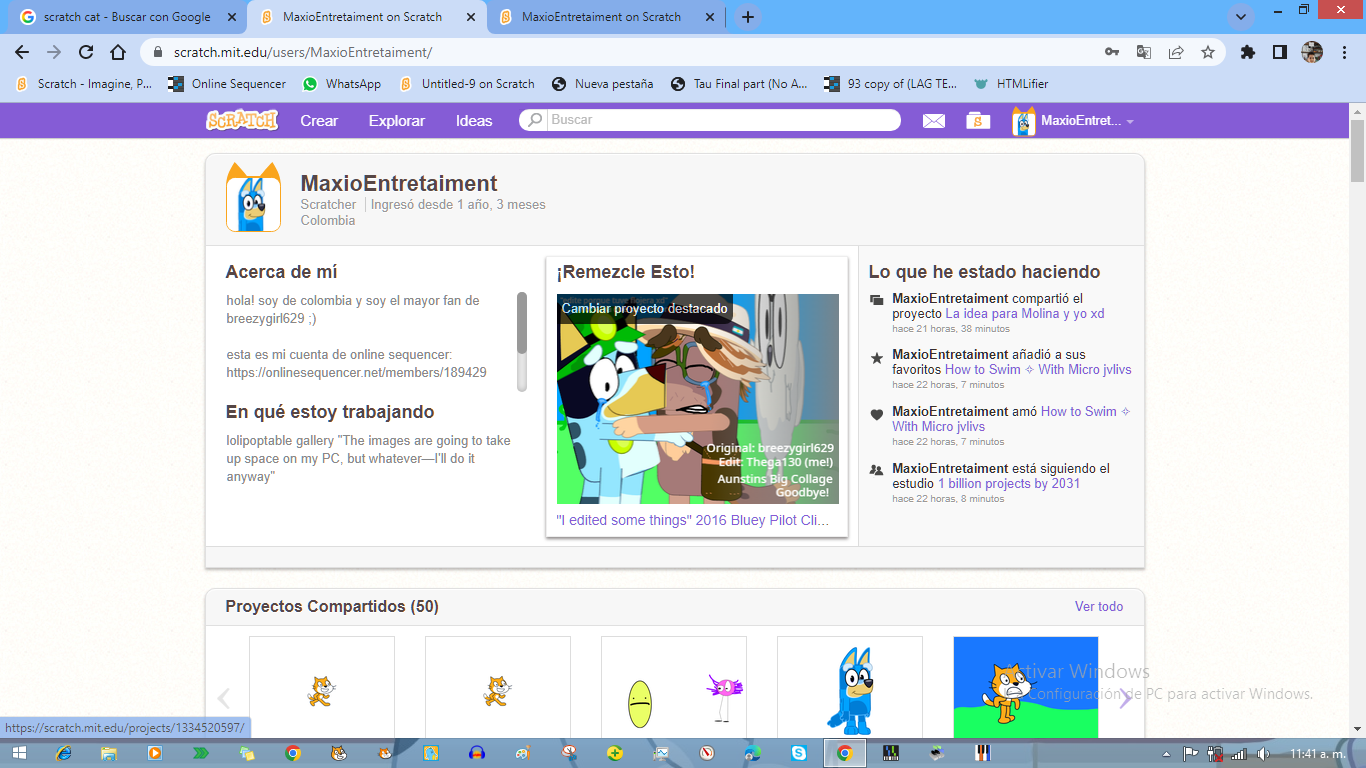Open La idea para Molina y yo xd
Viewport: 1366px width, 768px height.
[1025, 313]
